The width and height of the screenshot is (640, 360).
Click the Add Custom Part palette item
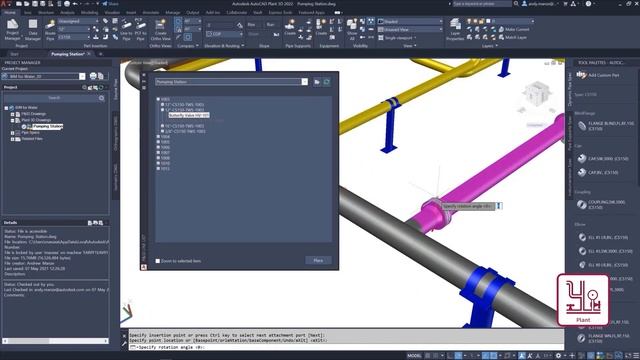pos(598,76)
